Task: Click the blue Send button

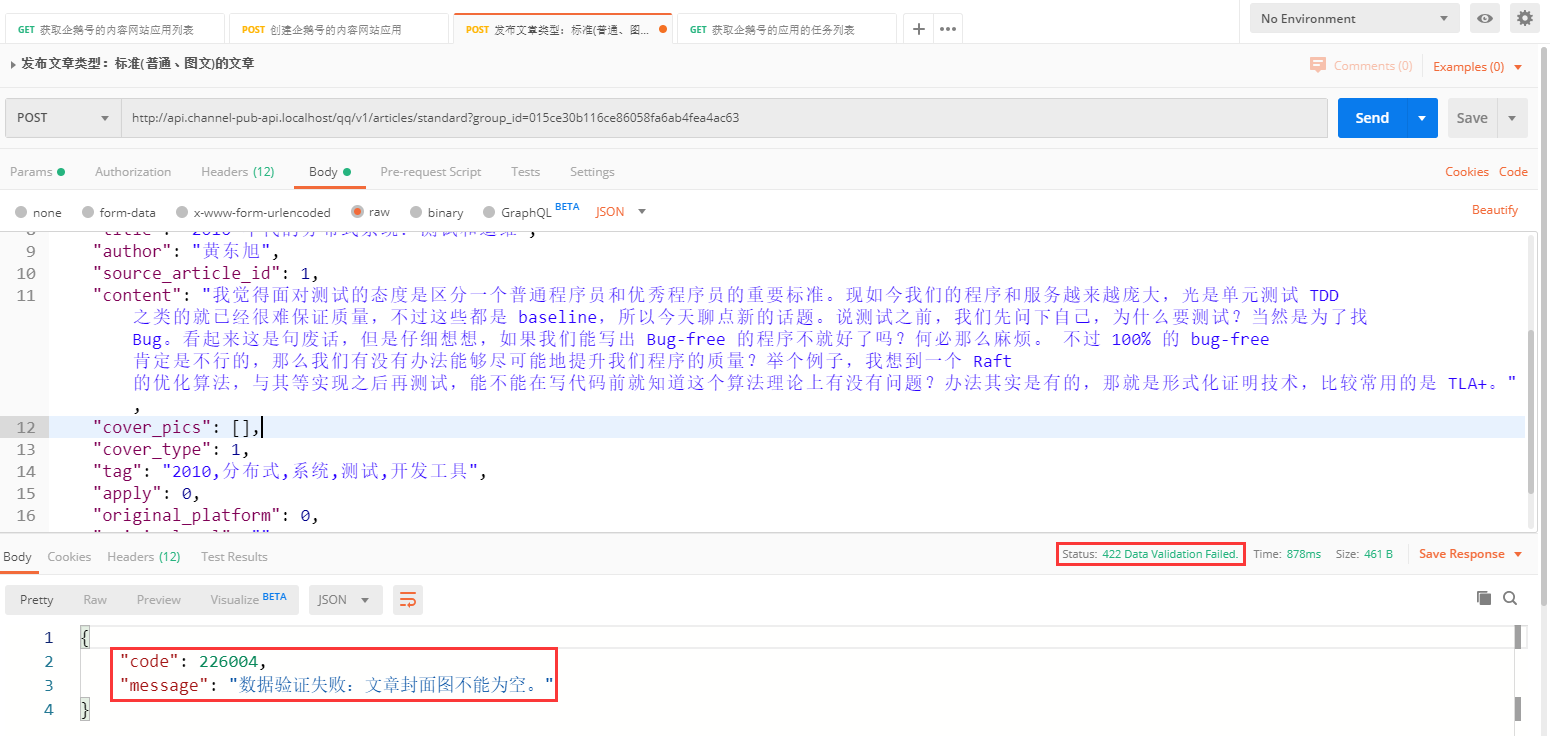Action: click(1371, 118)
